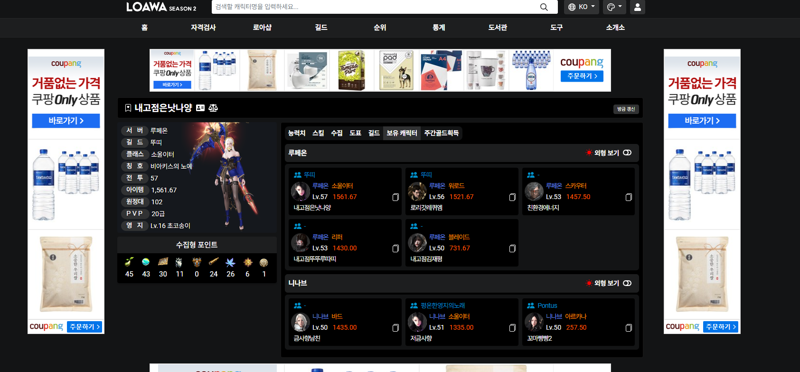The width and height of the screenshot is (800, 372).
Task: Toggle 외형 보기 for 니나브 server
Action: (627, 283)
